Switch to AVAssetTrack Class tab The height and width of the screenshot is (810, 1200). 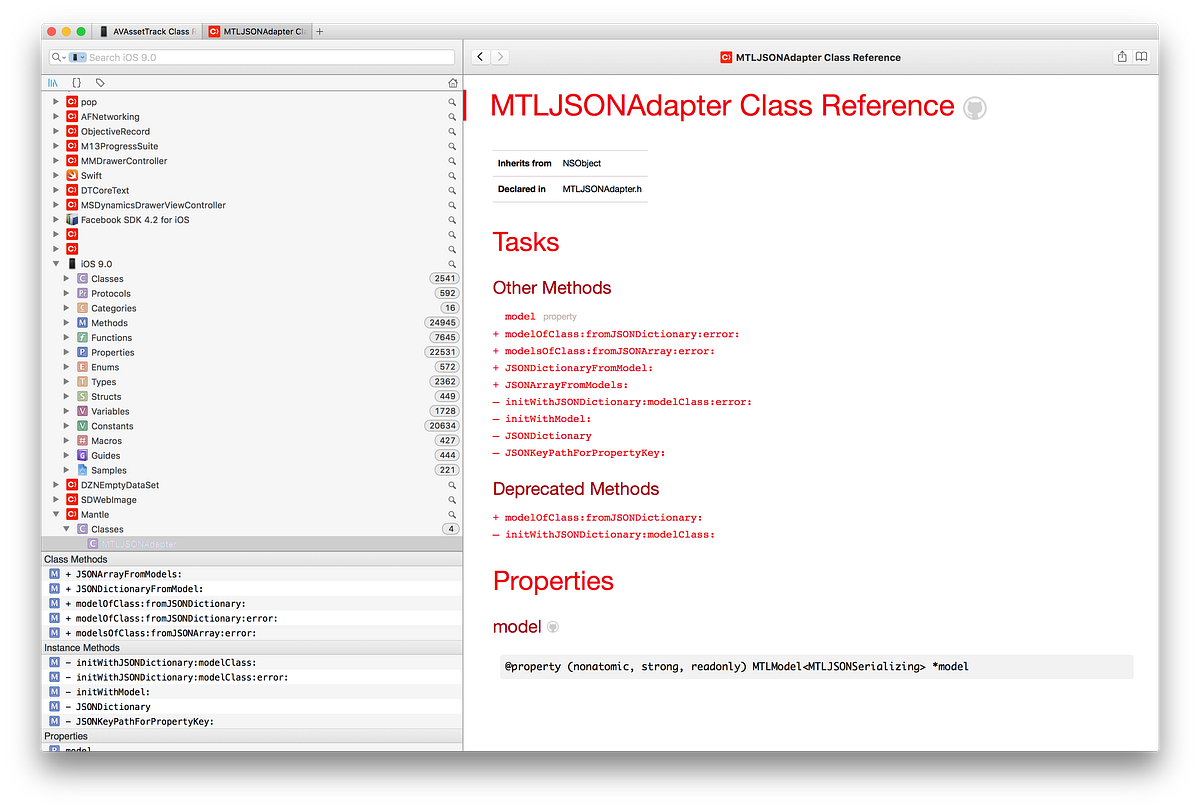[x=148, y=32]
